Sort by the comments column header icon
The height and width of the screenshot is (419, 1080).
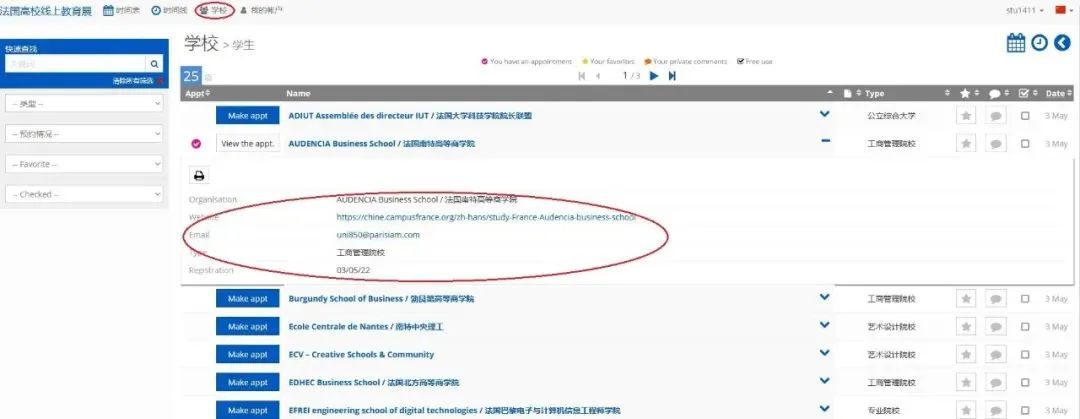click(x=995, y=93)
